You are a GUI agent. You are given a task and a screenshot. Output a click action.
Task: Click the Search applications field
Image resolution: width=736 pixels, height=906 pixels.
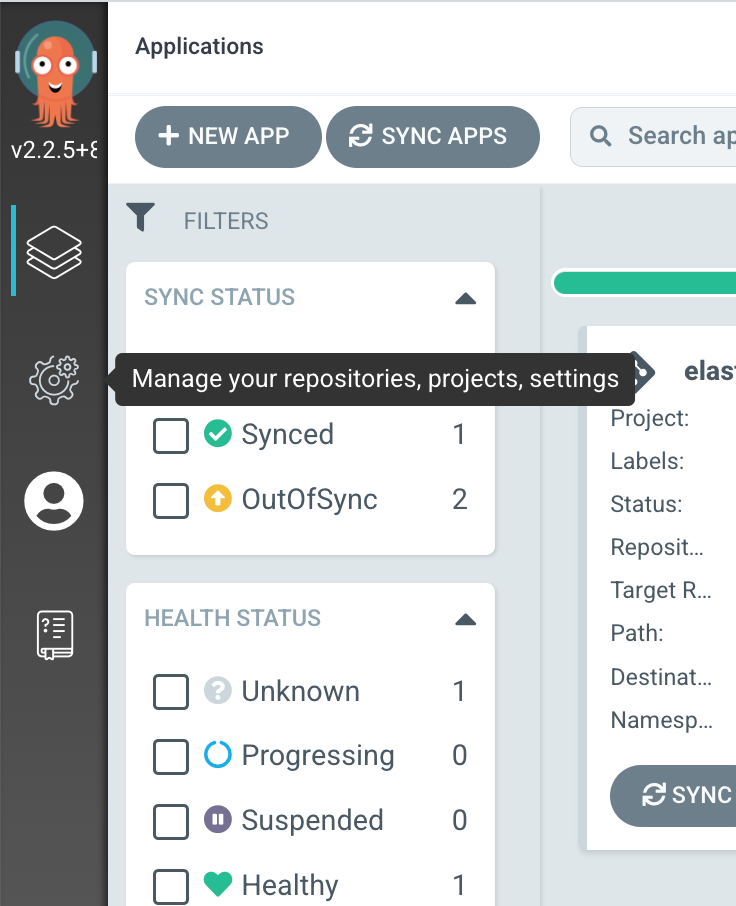[653, 137]
